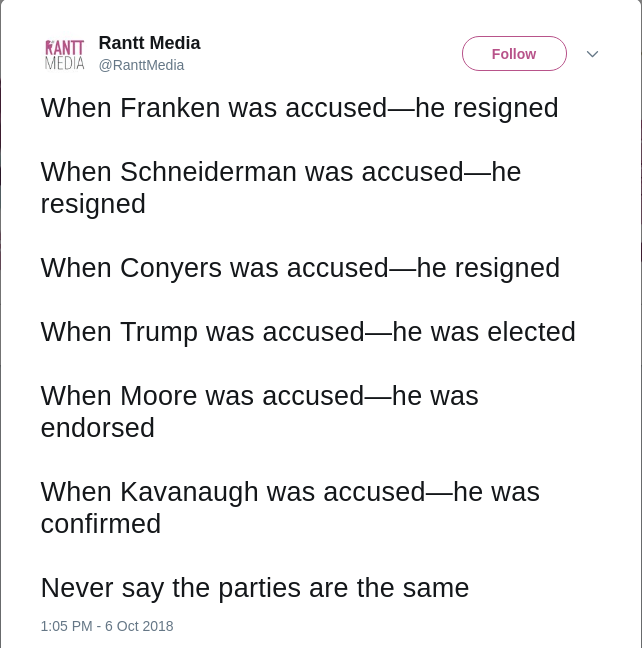Viewport: 642px width, 648px height.
Task: Click the word 'resigned' under Schneiderman
Action: 93,204
